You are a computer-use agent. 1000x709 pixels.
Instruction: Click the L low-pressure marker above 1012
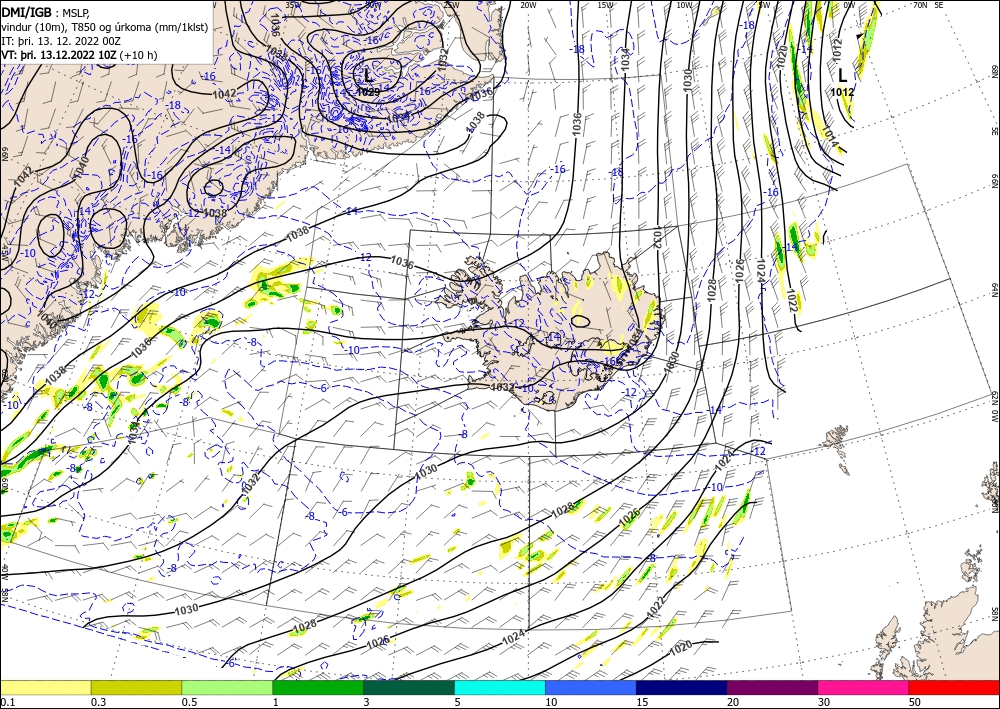pos(842,76)
